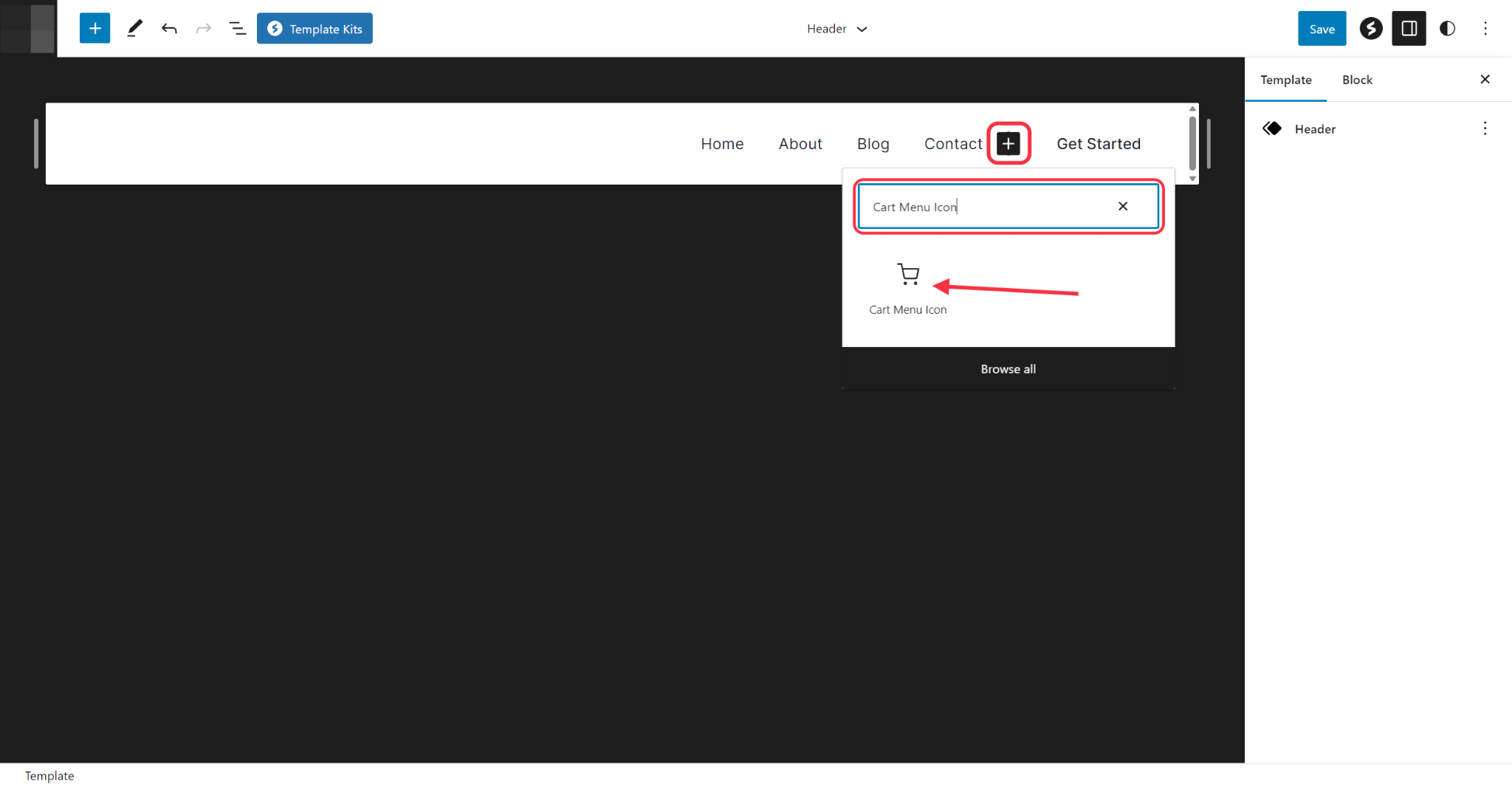Image resolution: width=1512 pixels, height=787 pixels.
Task: Open the Document Overview list icon
Action: tap(237, 28)
